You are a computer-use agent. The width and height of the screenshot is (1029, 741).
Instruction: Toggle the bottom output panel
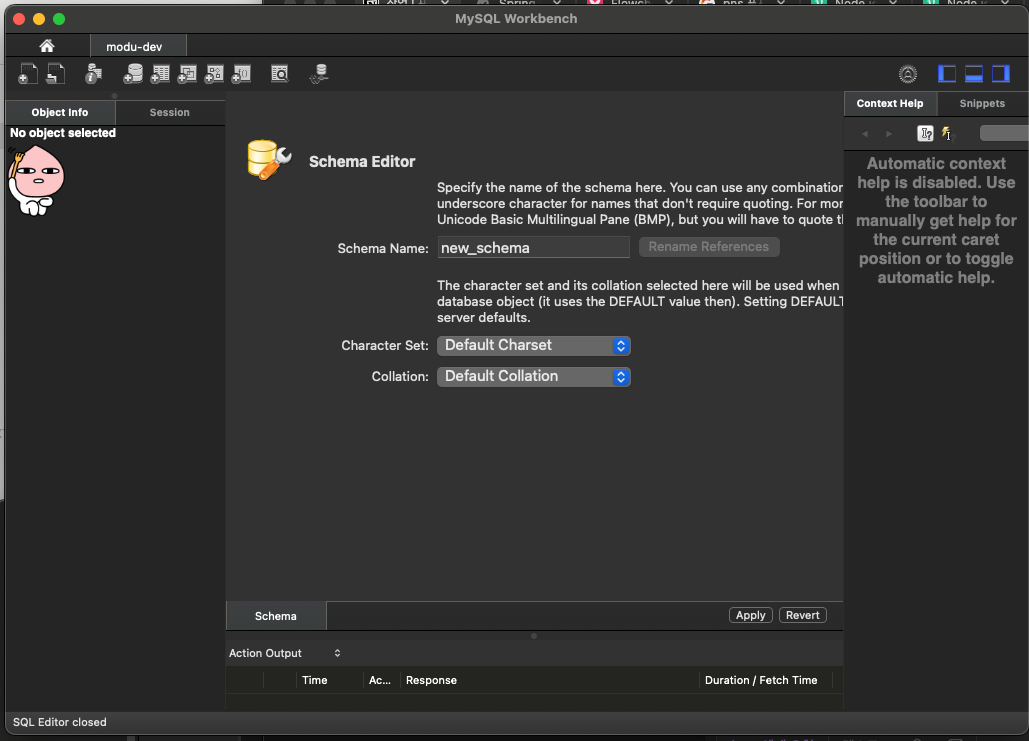[974, 74]
